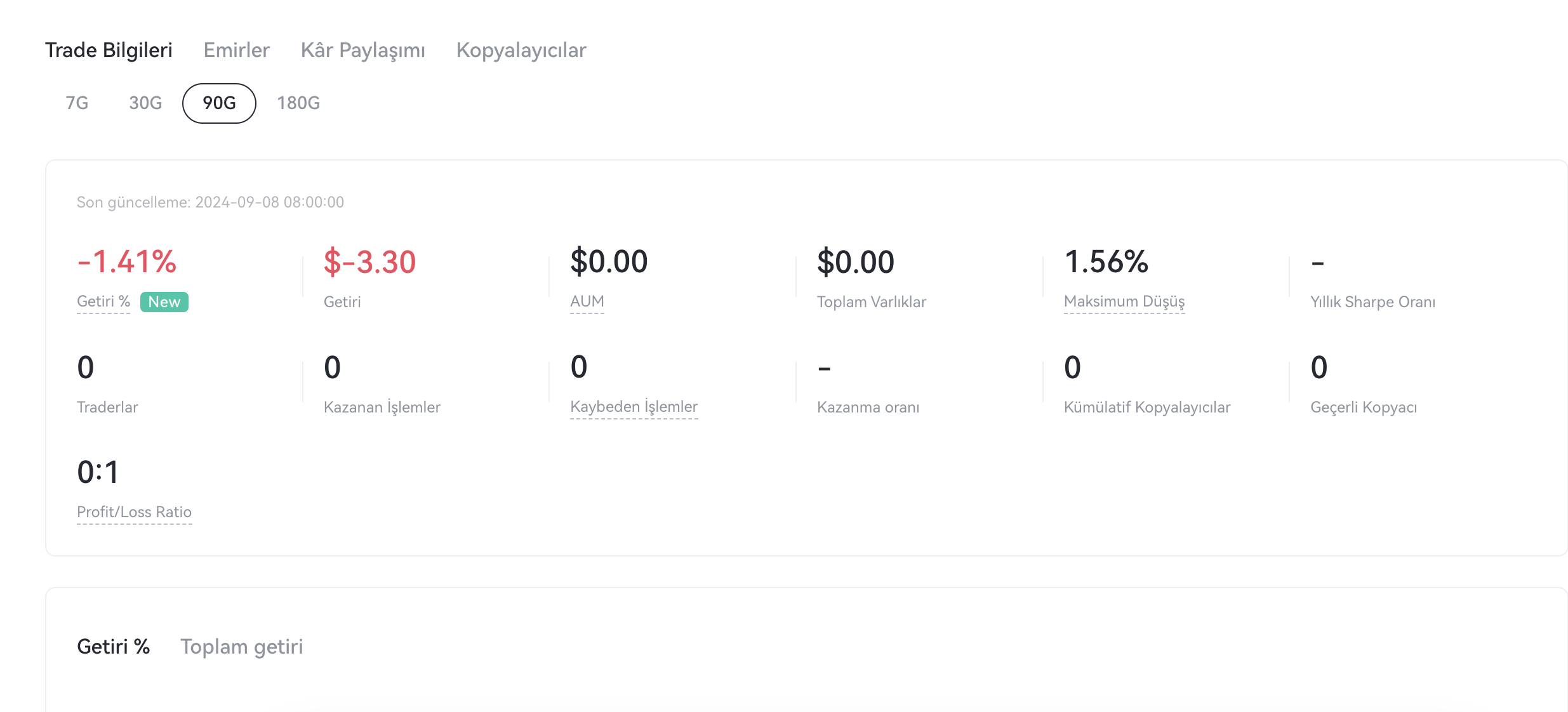Select the Getiri % chart tab
This screenshot has width=1568, height=712.
pyautogui.click(x=113, y=647)
